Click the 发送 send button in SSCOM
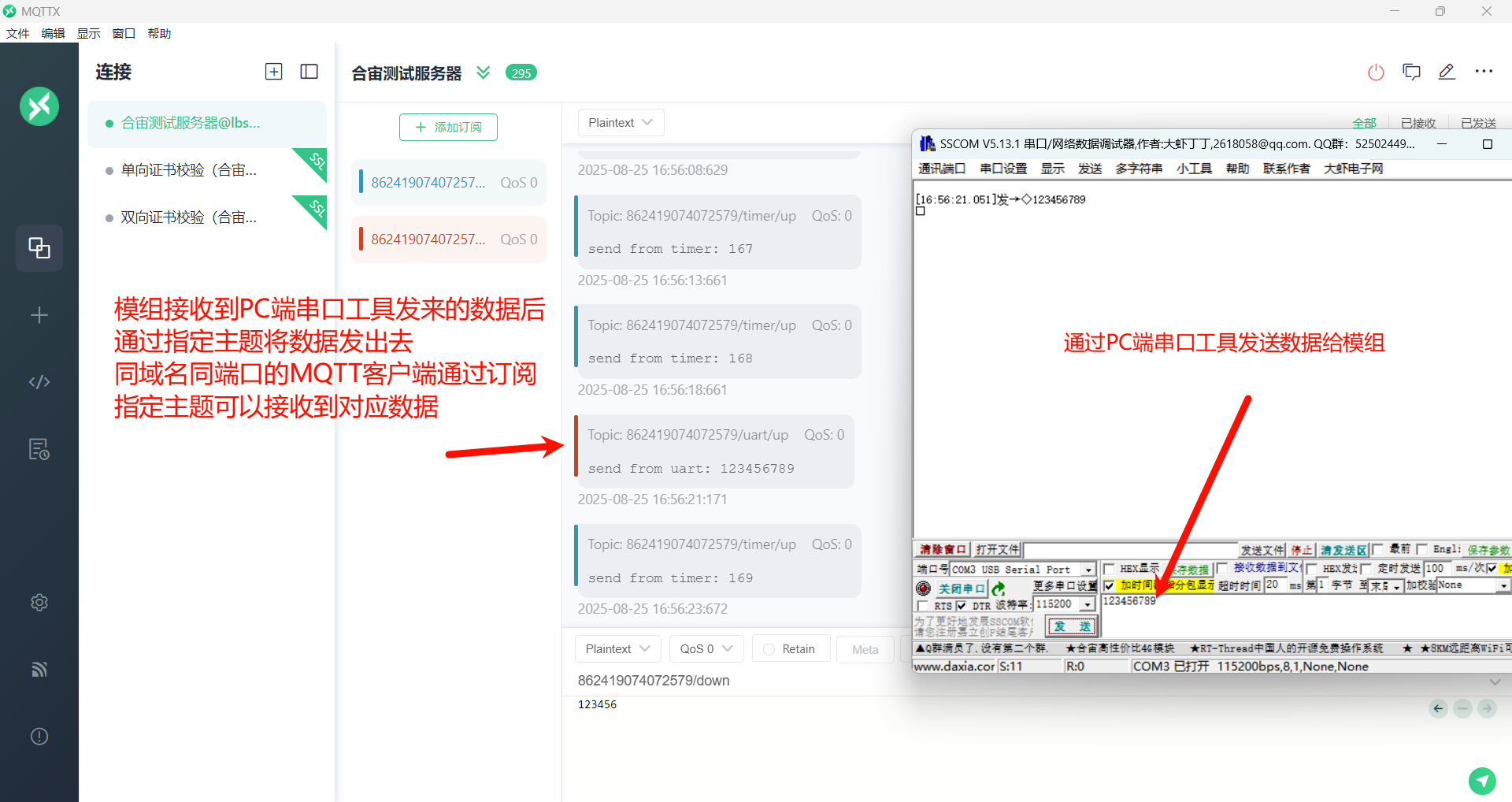The width and height of the screenshot is (1512, 802). [x=1071, y=626]
